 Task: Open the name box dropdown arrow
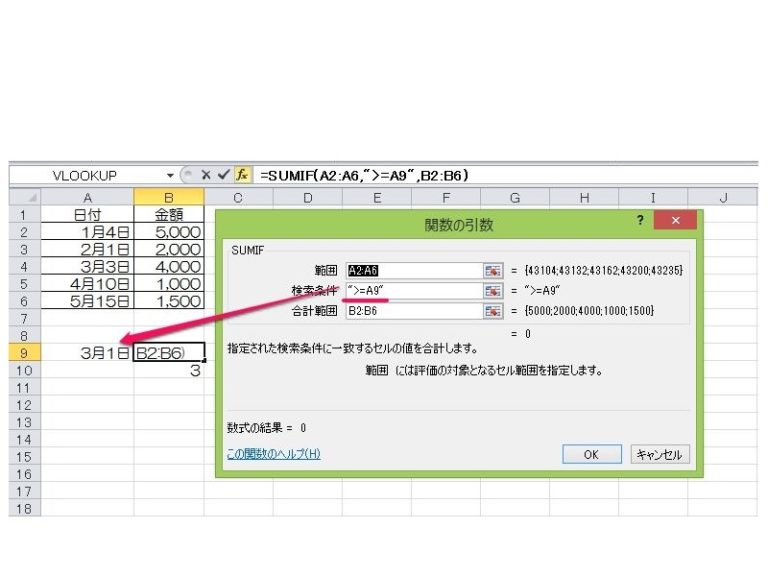[171, 174]
